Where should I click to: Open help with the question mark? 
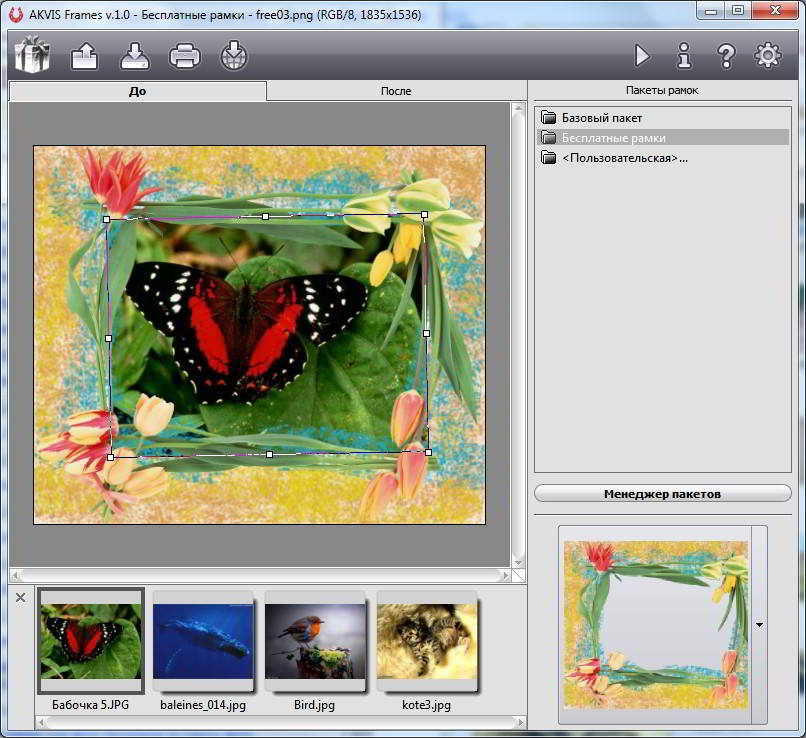point(726,56)
